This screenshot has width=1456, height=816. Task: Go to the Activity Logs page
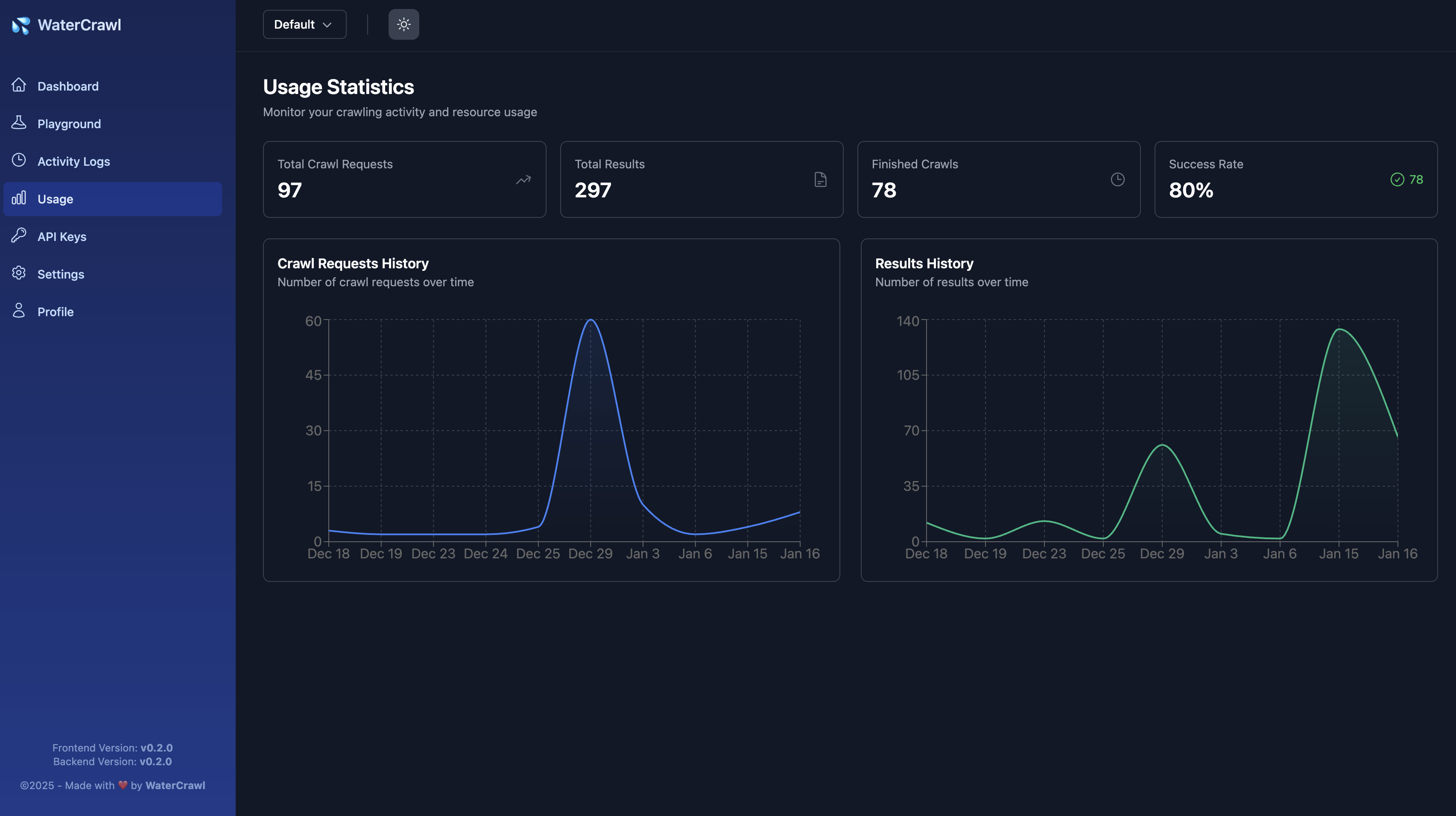click(x=73, y=162)
